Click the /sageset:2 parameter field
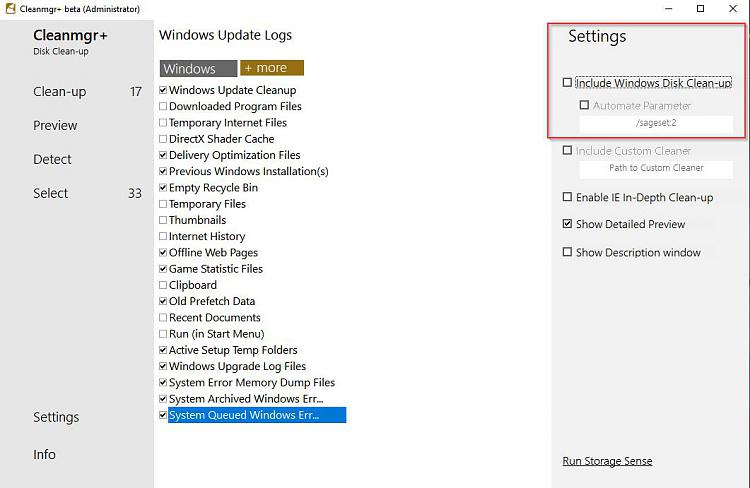The width and height of the screenshot is (750, 488). [x=656, y=123]
